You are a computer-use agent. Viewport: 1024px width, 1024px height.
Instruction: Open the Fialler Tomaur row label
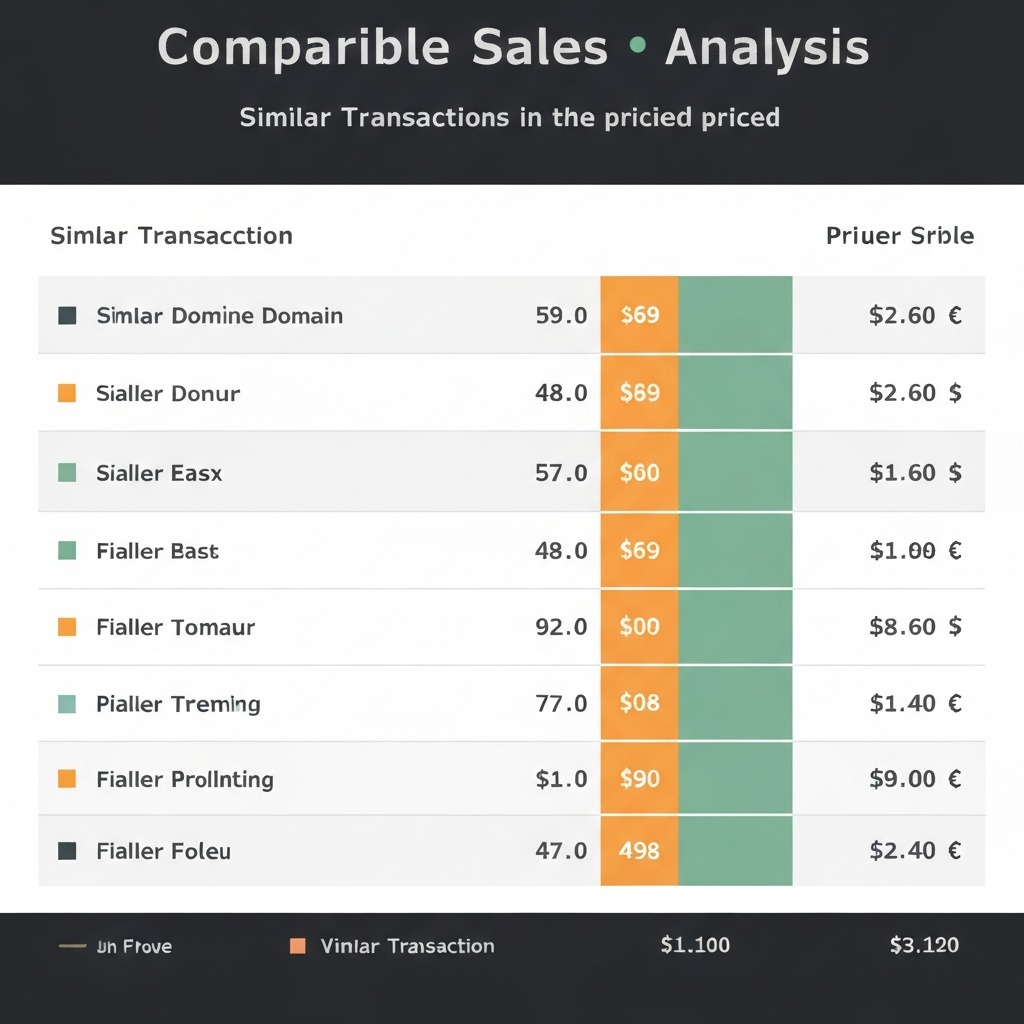point(175,627)
